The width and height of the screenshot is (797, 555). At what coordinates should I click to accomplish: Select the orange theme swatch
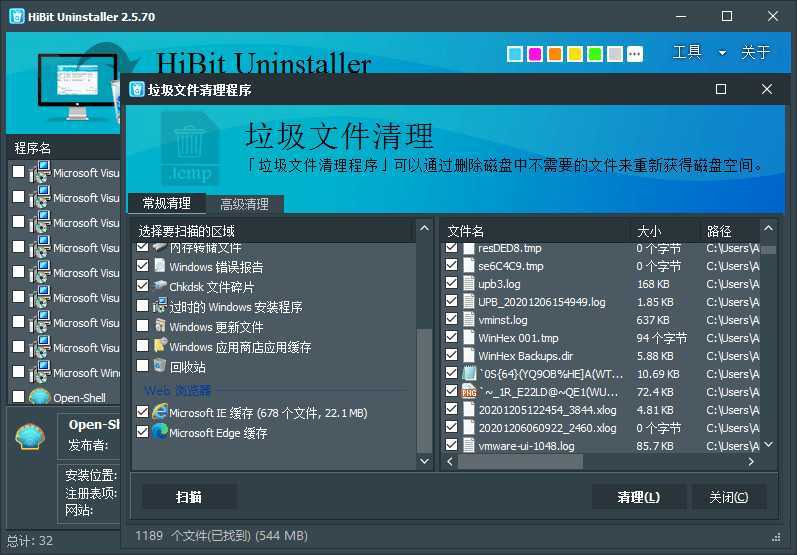[x=555, y=54]
